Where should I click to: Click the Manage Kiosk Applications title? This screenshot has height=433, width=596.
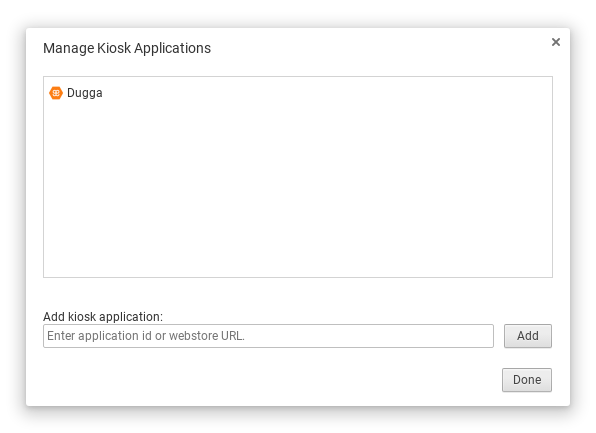(x=127, y=48)
